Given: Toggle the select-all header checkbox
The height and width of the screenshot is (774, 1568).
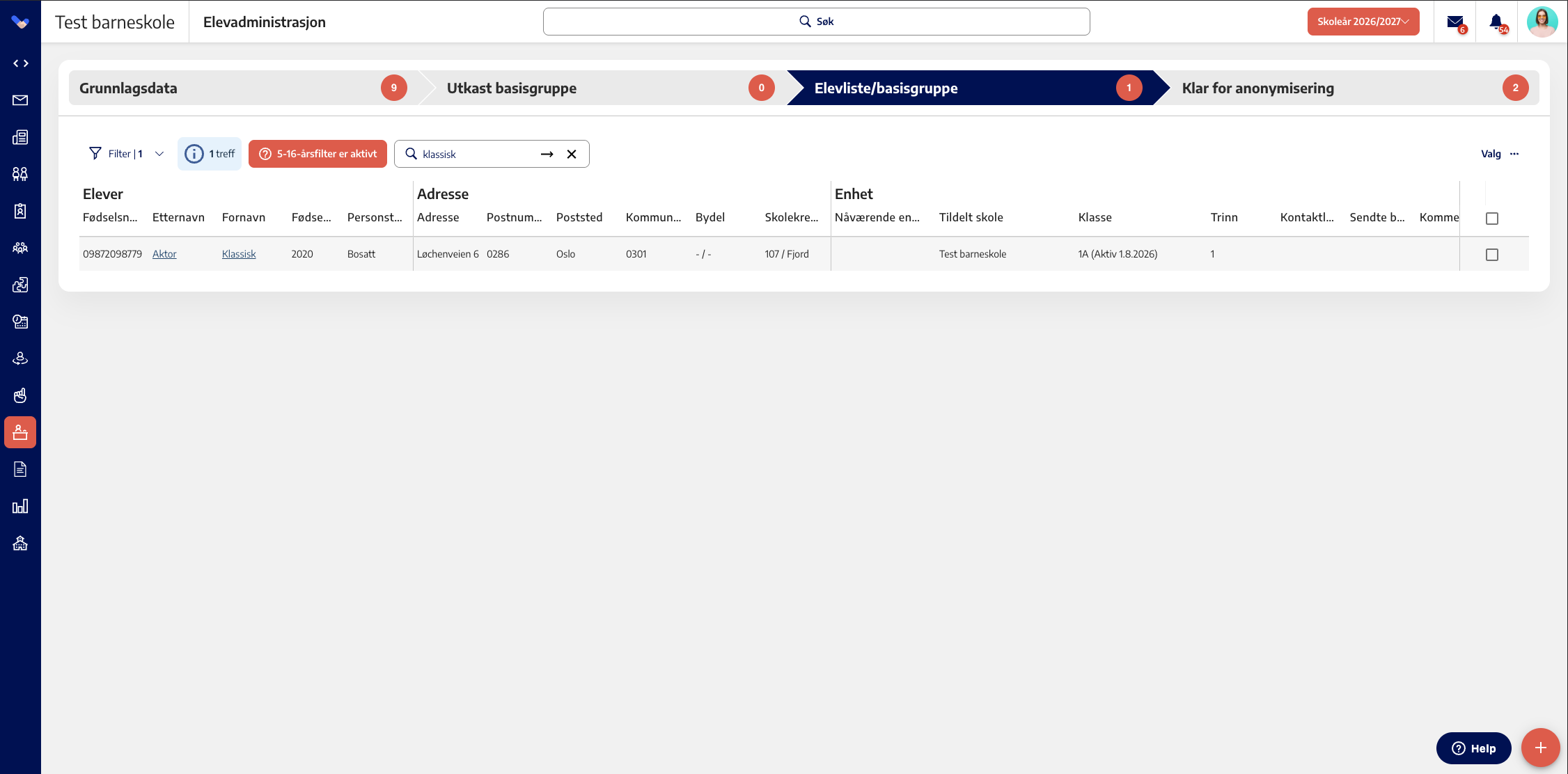Looking at the screenshot, I should tap(1491, 219).
